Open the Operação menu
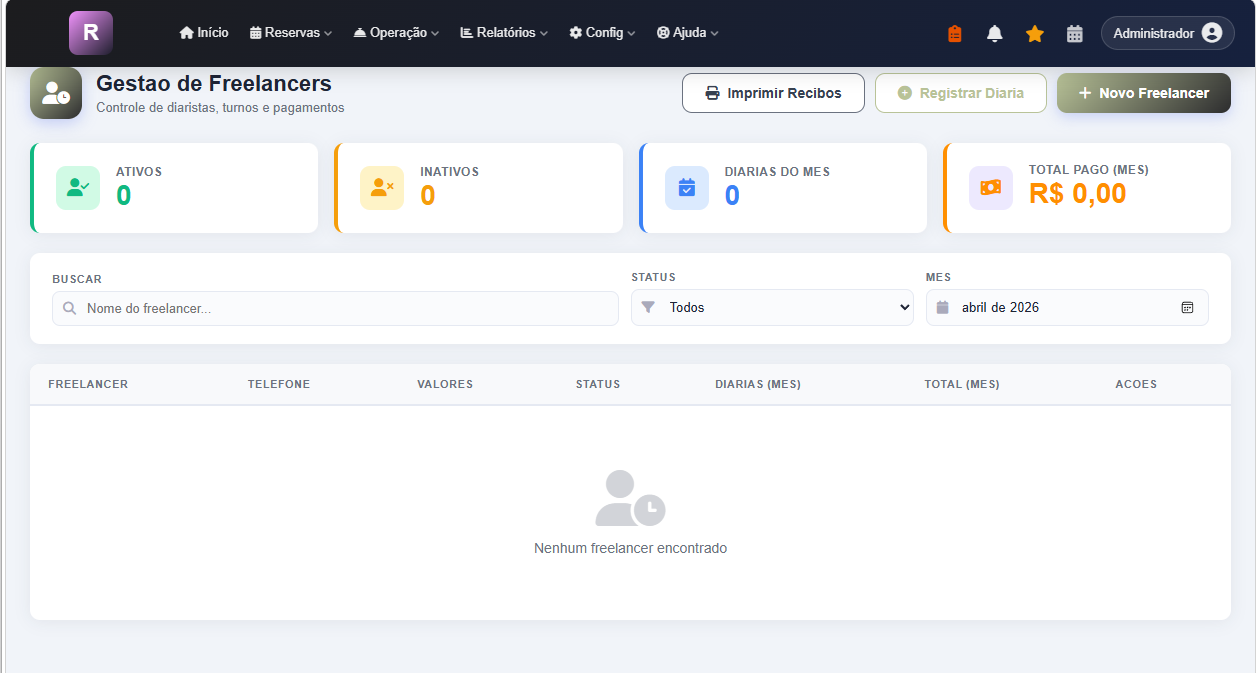This screenshot has width=1257, height=673. [x=396, y=33]
